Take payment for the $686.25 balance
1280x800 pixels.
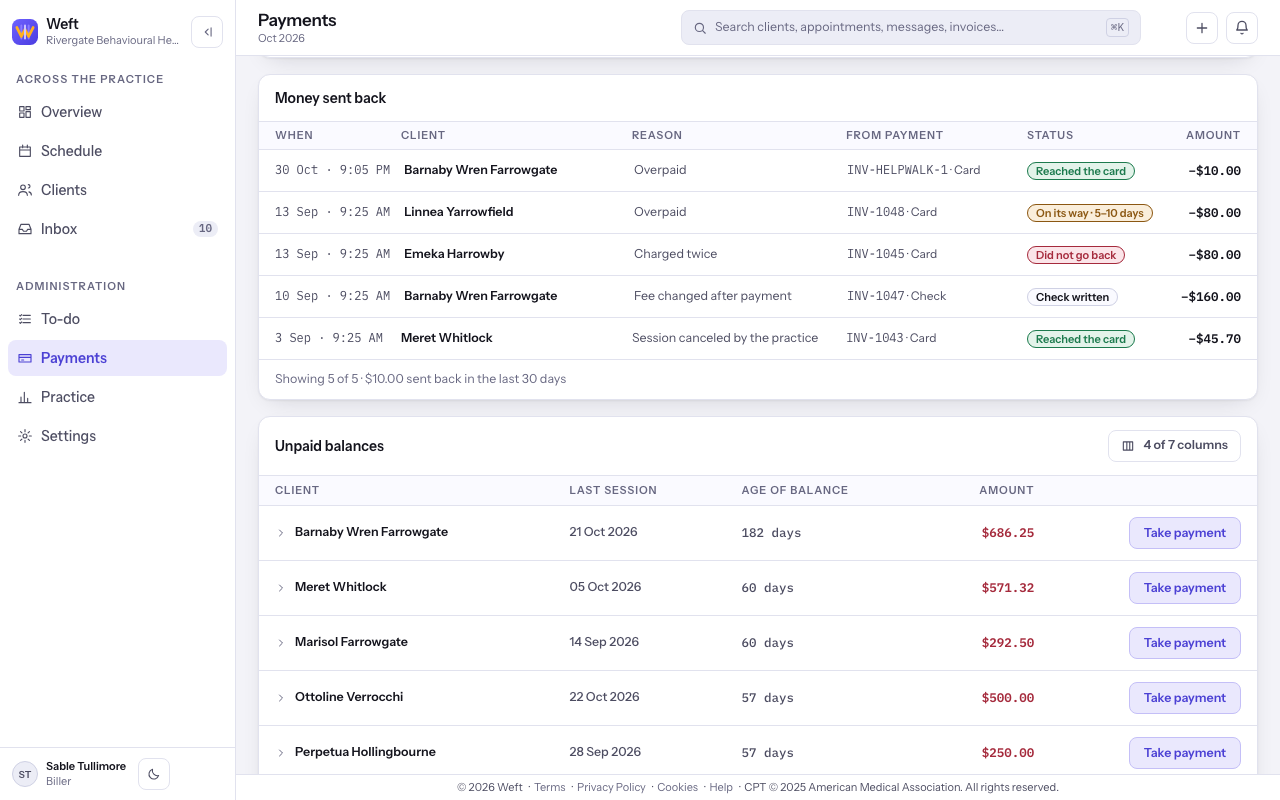click(1185, 533)
